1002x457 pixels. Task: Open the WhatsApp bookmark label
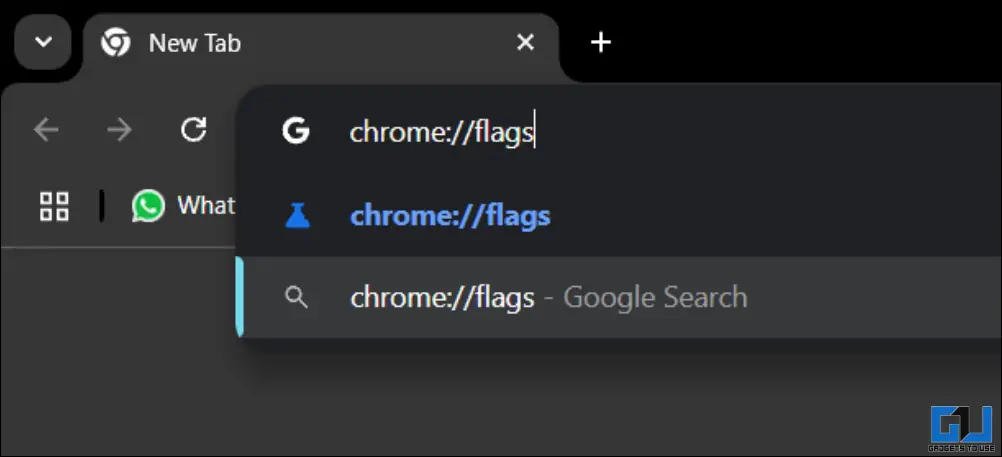(205, 206)
